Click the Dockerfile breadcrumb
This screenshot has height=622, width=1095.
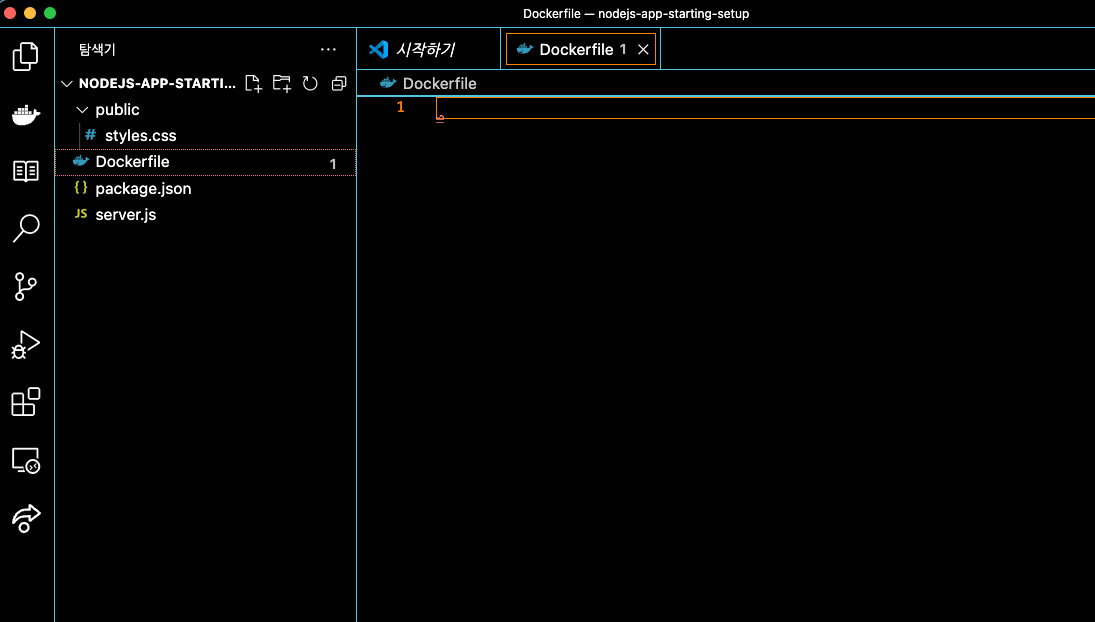(x=439, y=84)
